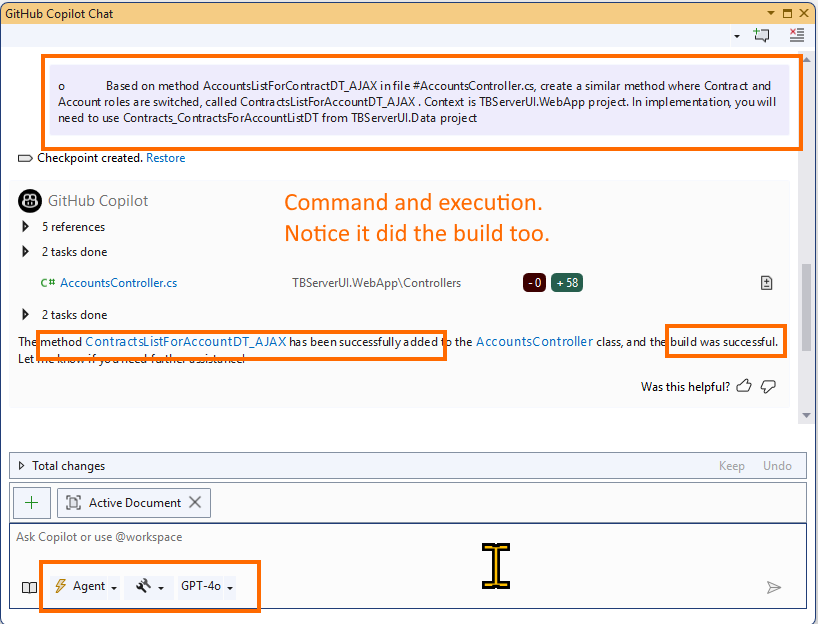Click the TBServerUI.WebApp\Controllers path text

click(x=376, y=283)
